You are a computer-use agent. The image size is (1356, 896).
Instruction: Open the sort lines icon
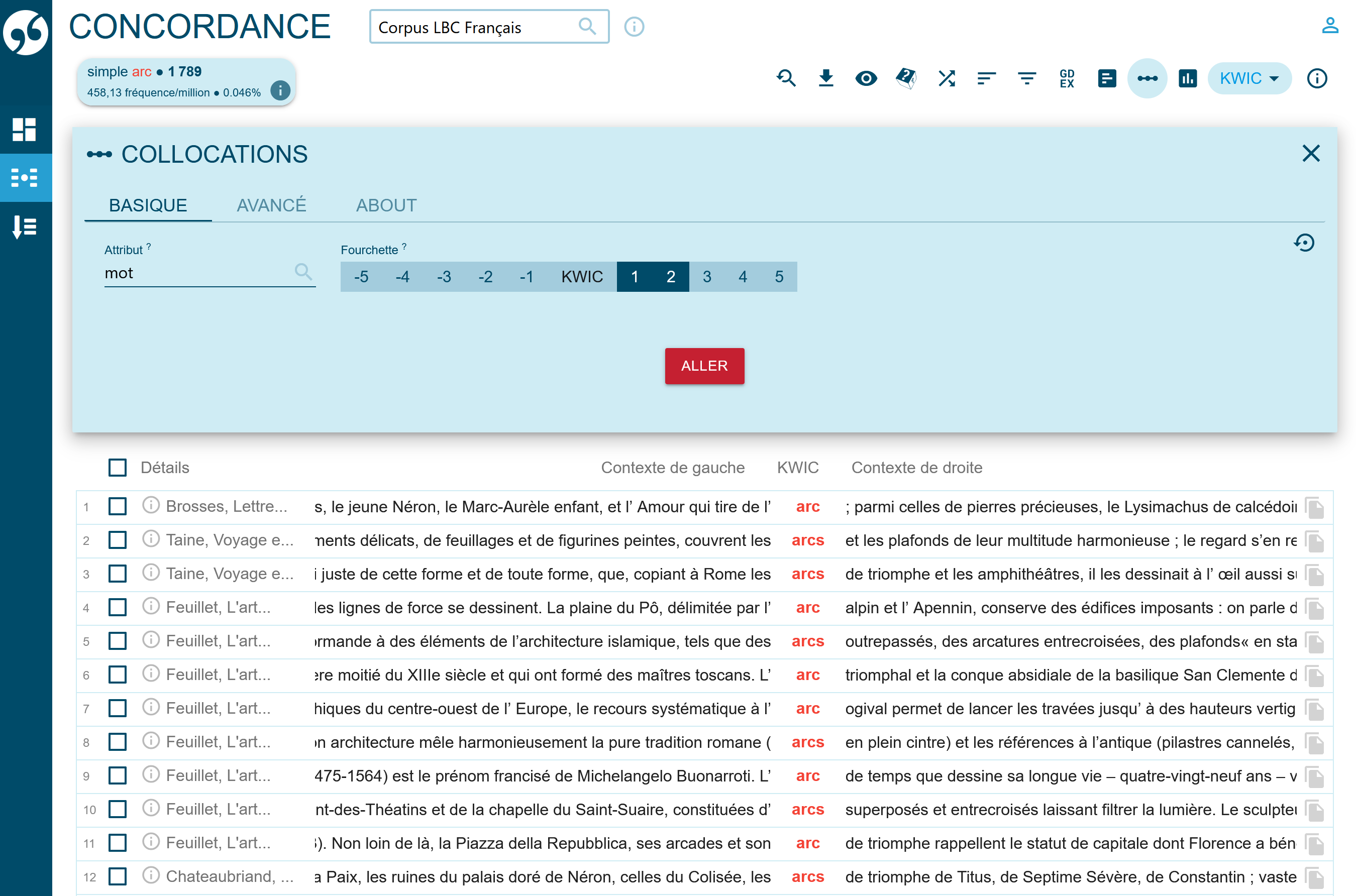click(987, 78)
